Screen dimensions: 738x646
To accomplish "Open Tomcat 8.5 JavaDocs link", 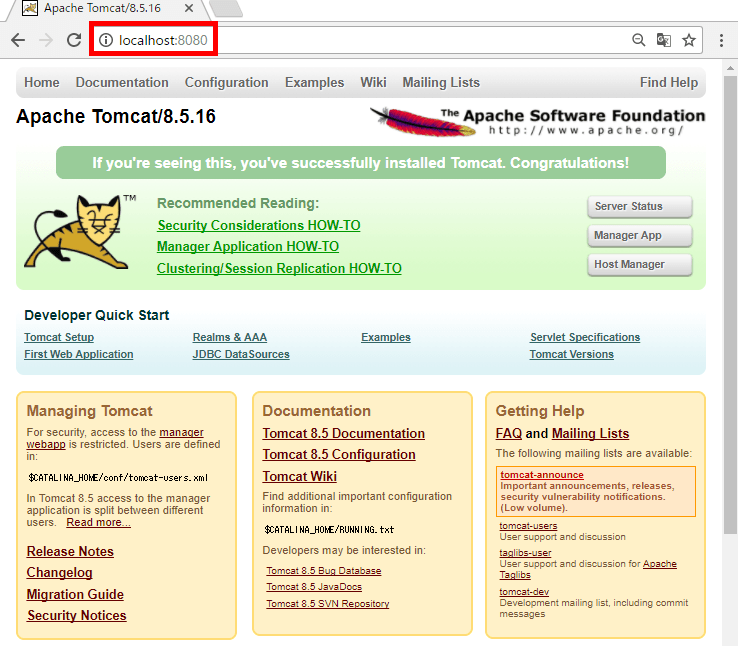I will point(314,587).
